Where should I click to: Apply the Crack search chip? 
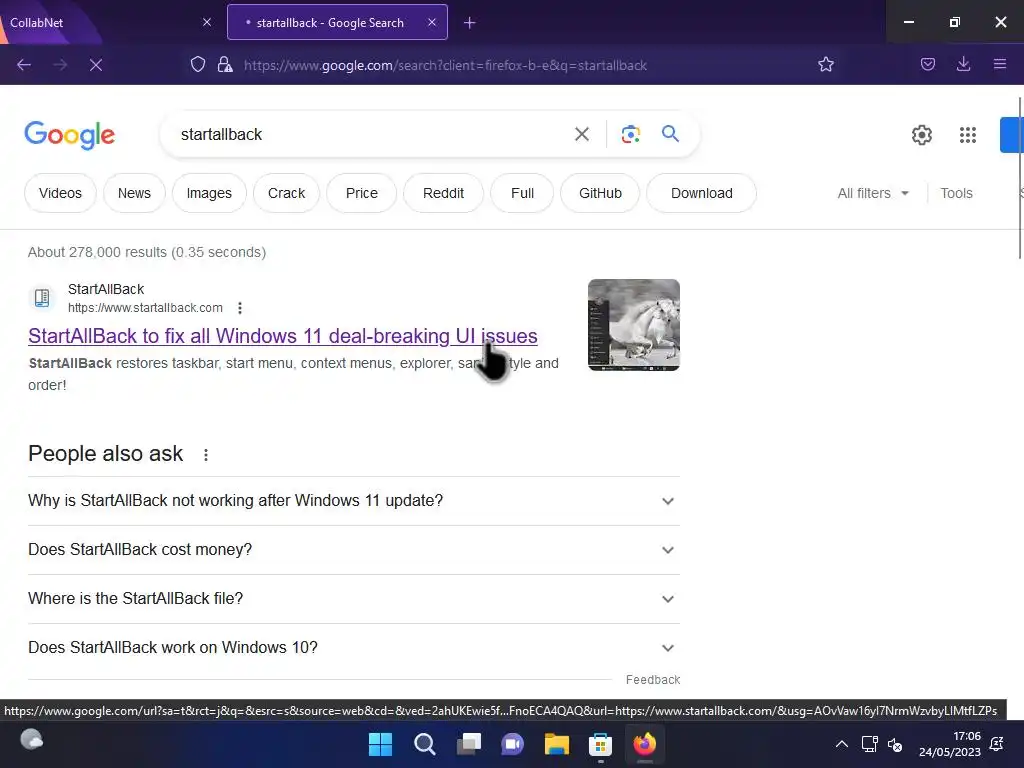286,193
